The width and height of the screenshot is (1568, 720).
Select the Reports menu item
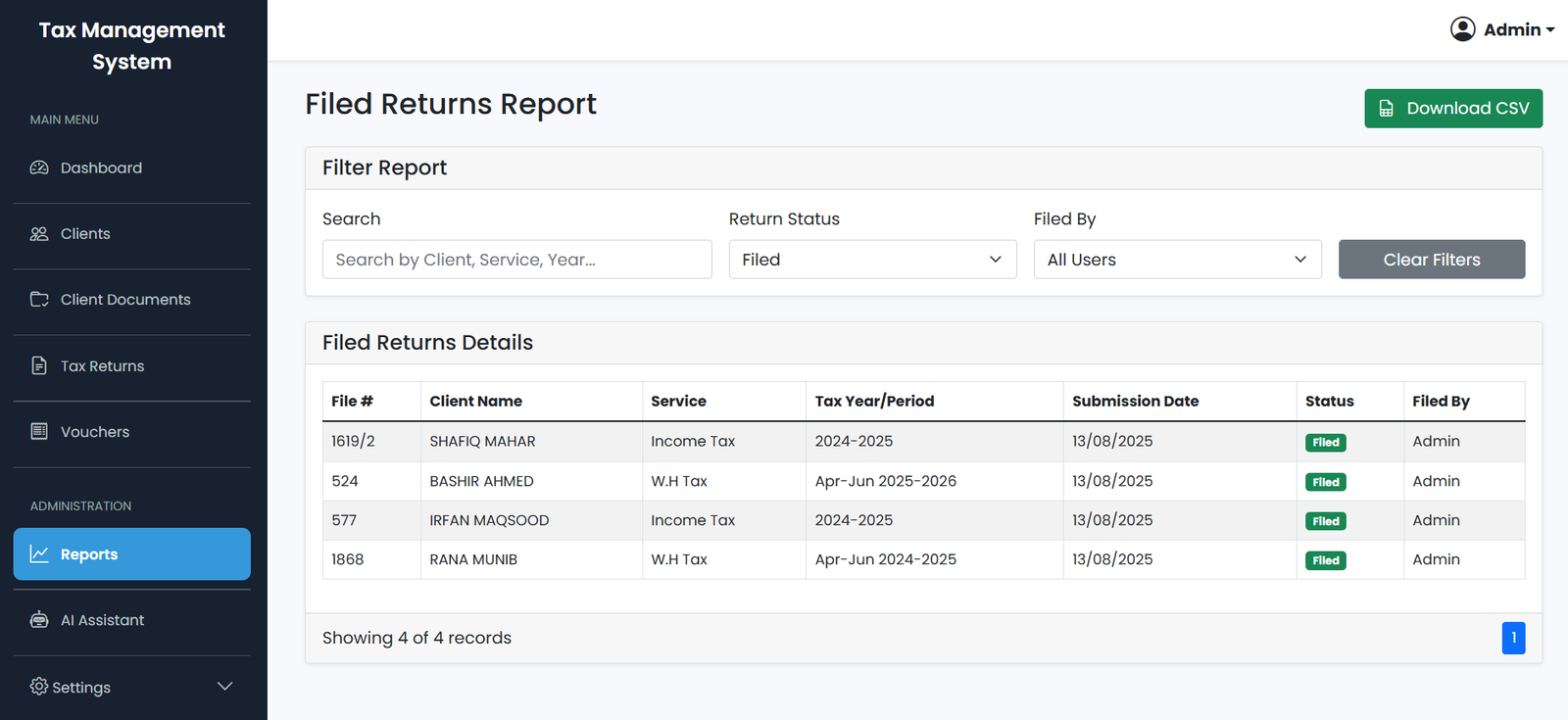click(131, 553)
